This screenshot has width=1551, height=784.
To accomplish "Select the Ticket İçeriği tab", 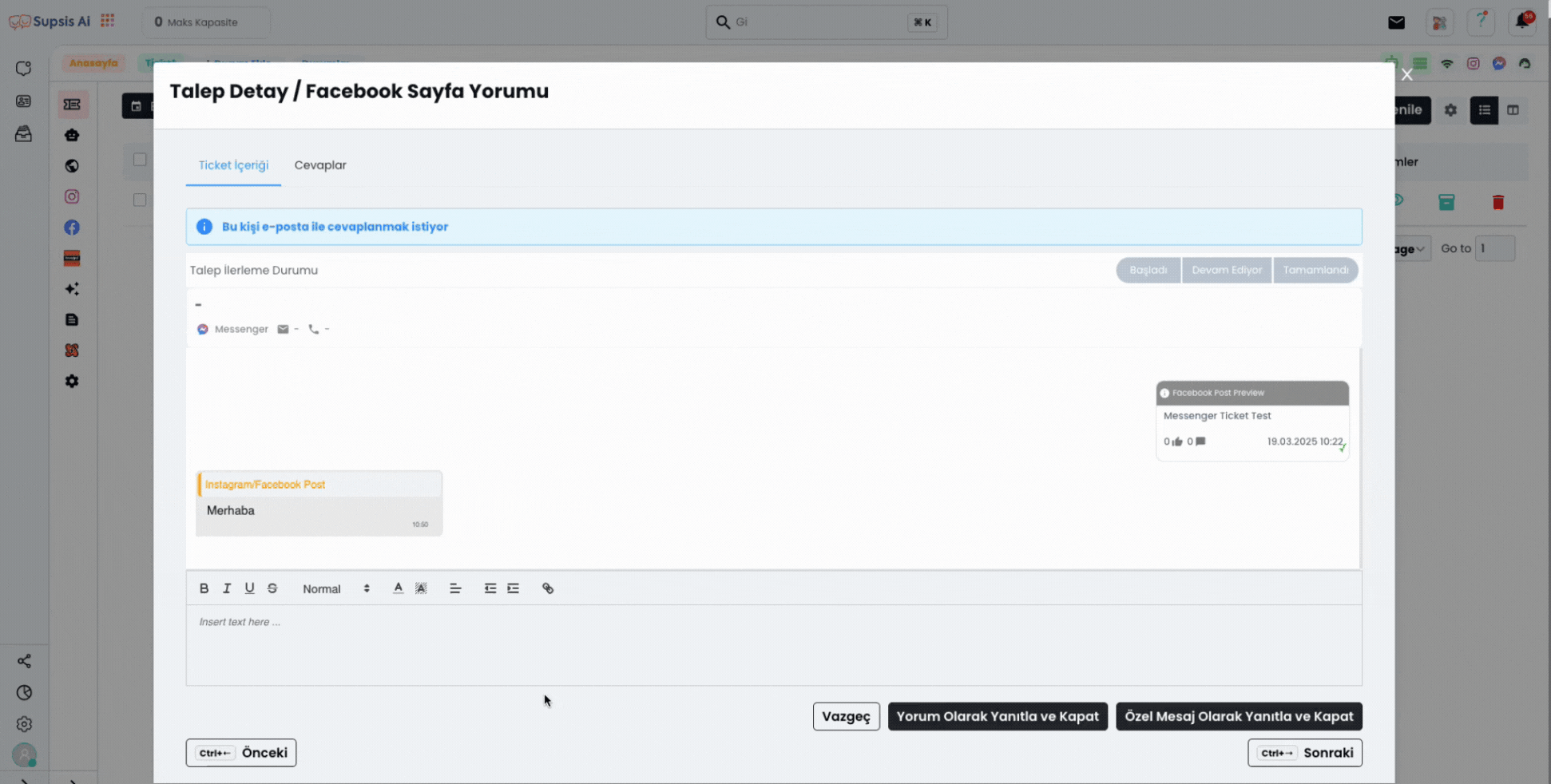I will click(233, 165).
